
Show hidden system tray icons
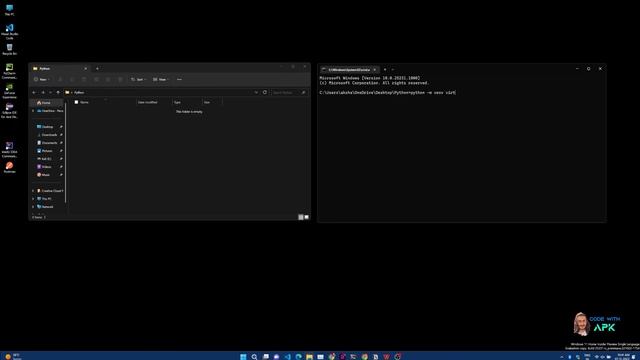(562, 357)
